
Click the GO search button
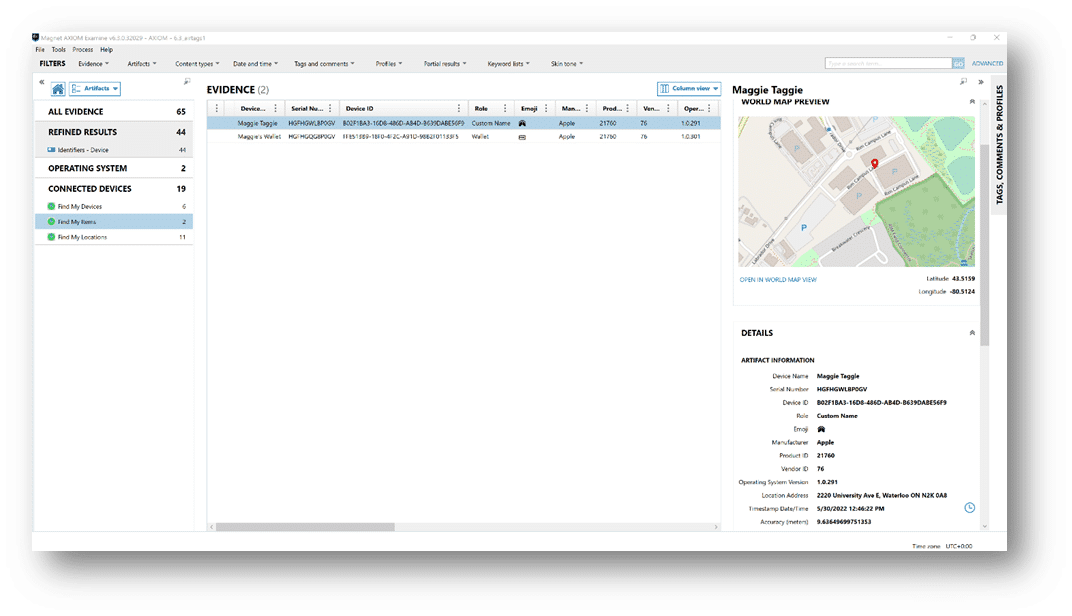click(958, 64)
